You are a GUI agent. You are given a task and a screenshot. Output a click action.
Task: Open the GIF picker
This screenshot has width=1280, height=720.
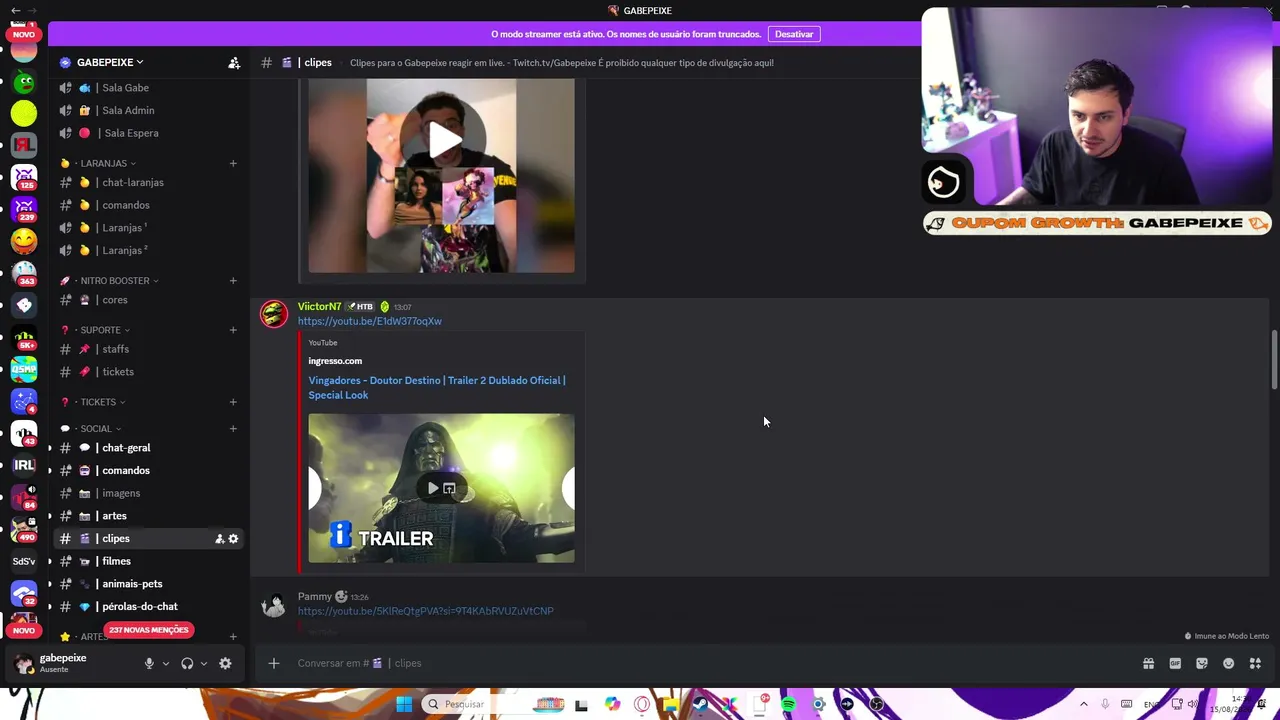coord(1175,663)
